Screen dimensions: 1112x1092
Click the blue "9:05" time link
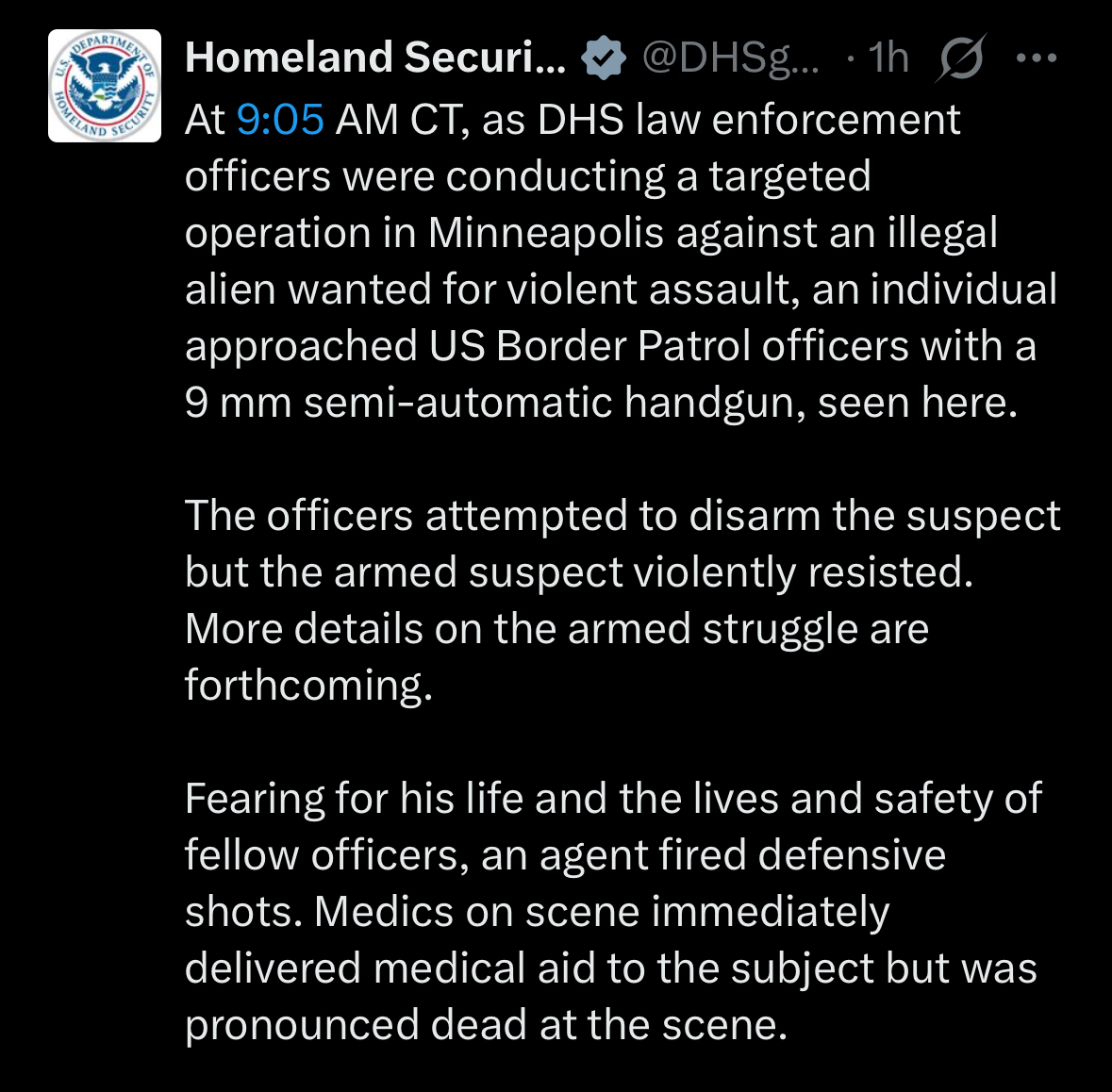(280, 121)
